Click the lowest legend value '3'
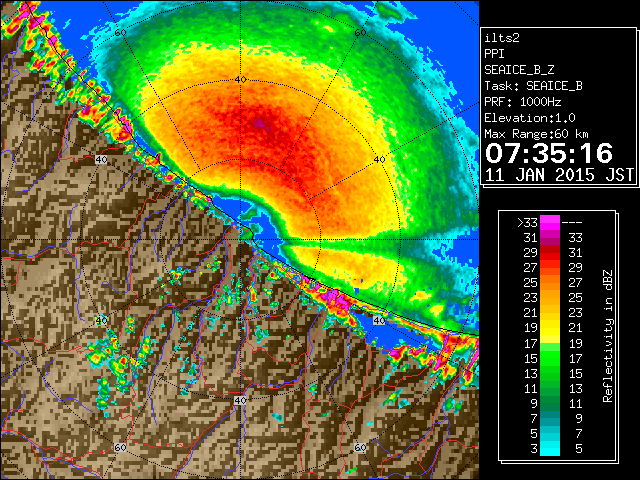 point(534,449)
